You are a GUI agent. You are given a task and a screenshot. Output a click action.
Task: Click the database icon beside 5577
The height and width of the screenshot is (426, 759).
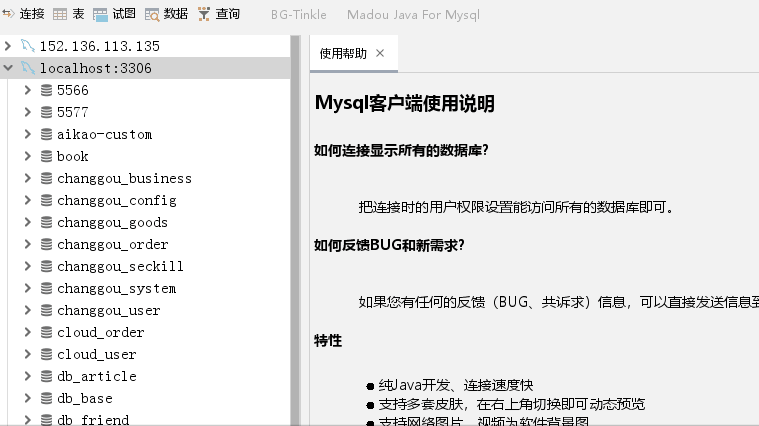(x=46, y=112)
